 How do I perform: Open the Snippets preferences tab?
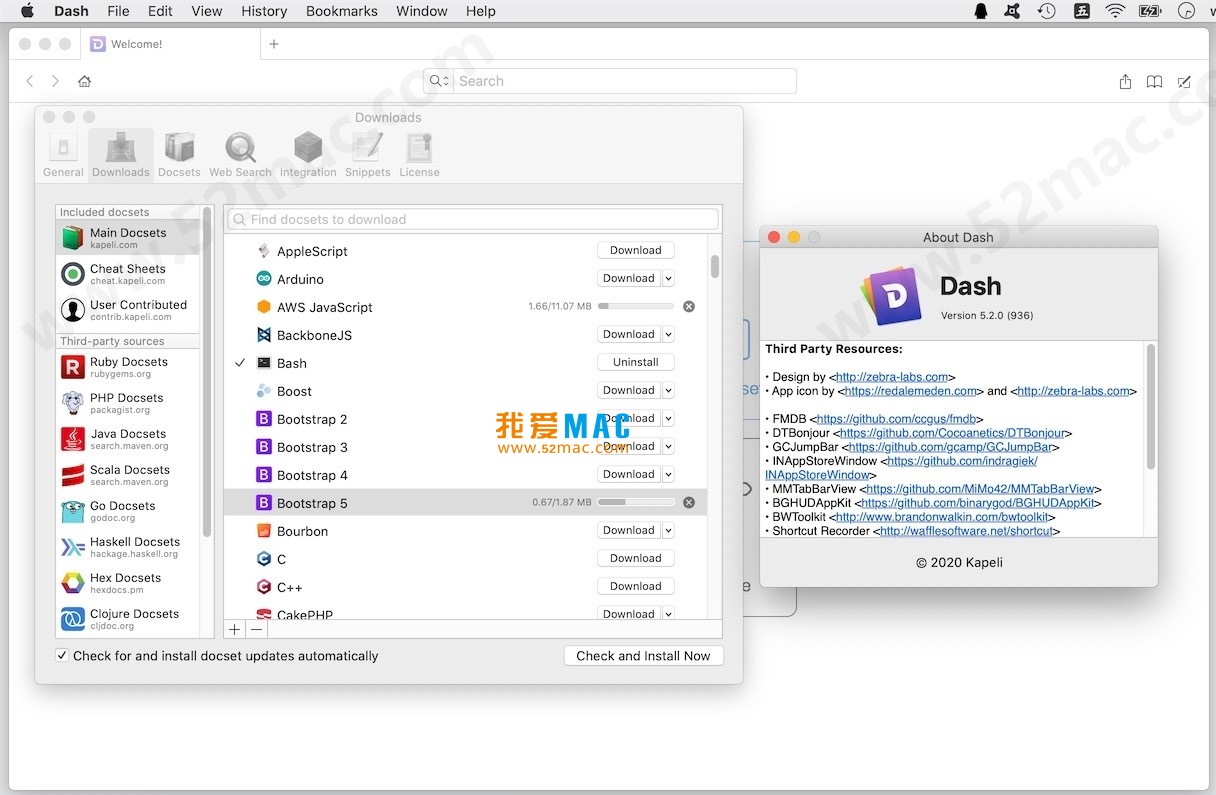coord(367,155)
